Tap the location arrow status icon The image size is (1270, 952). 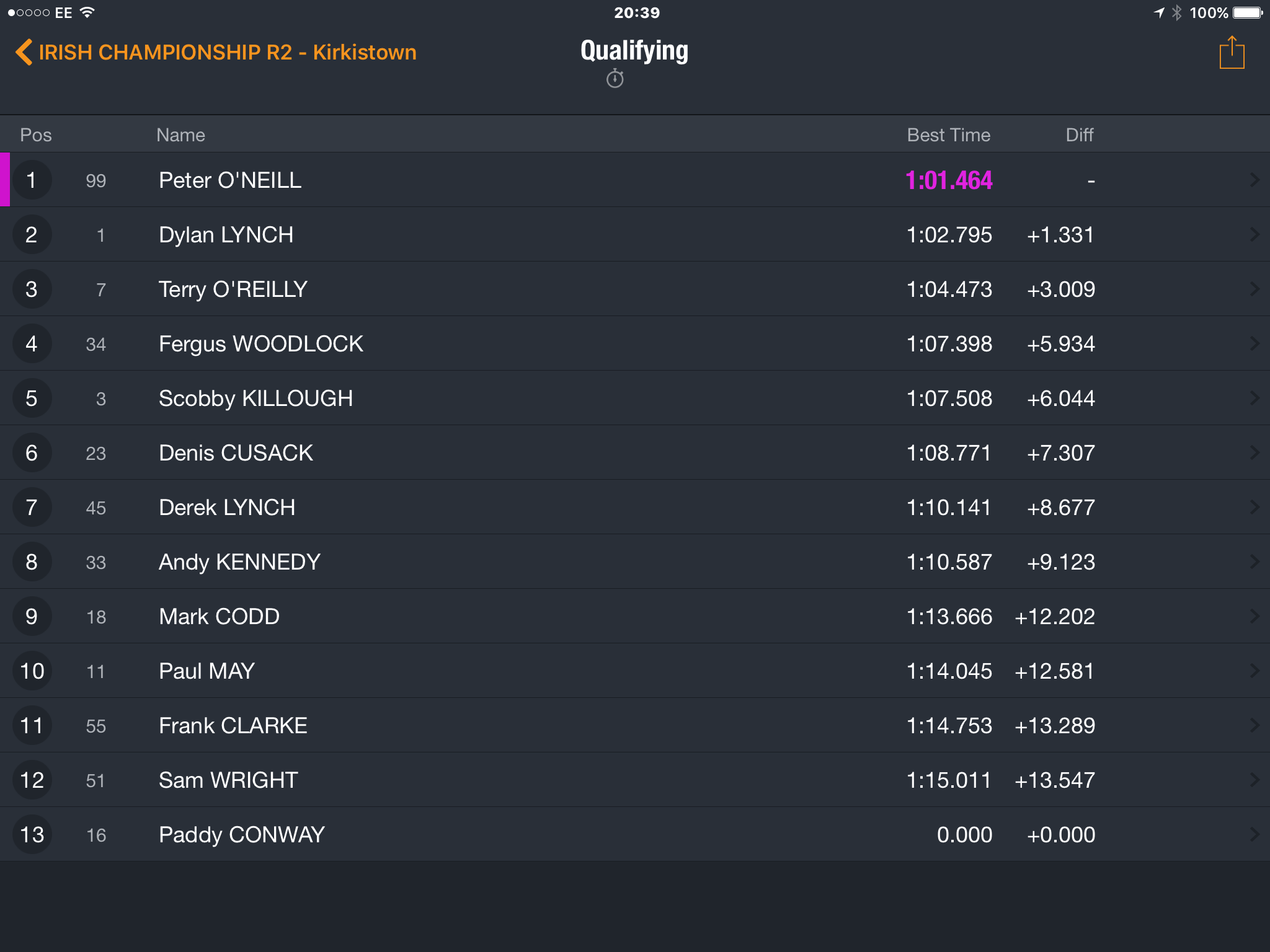point(1159,12)
